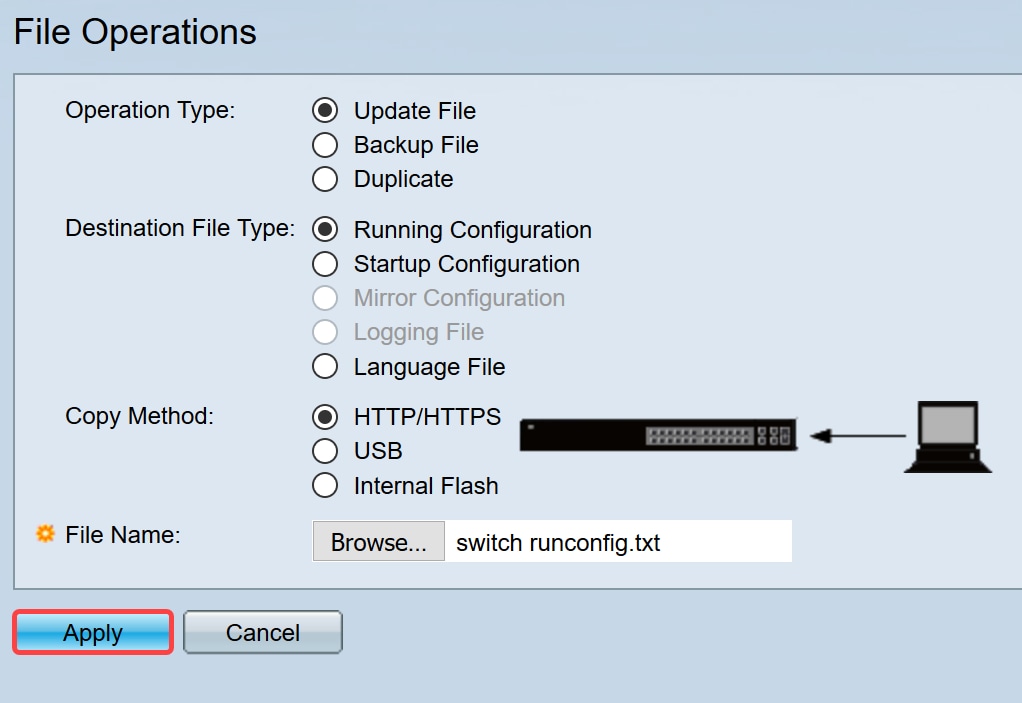Open the Browse file chooser
Screen dimensions: 1022x703
(379, 541)
